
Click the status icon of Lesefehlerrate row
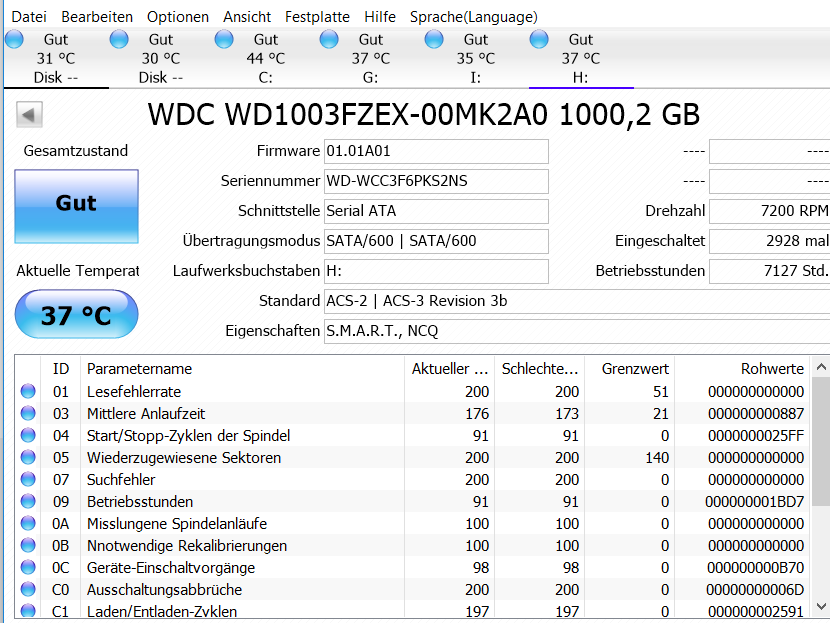click(28, 391)
